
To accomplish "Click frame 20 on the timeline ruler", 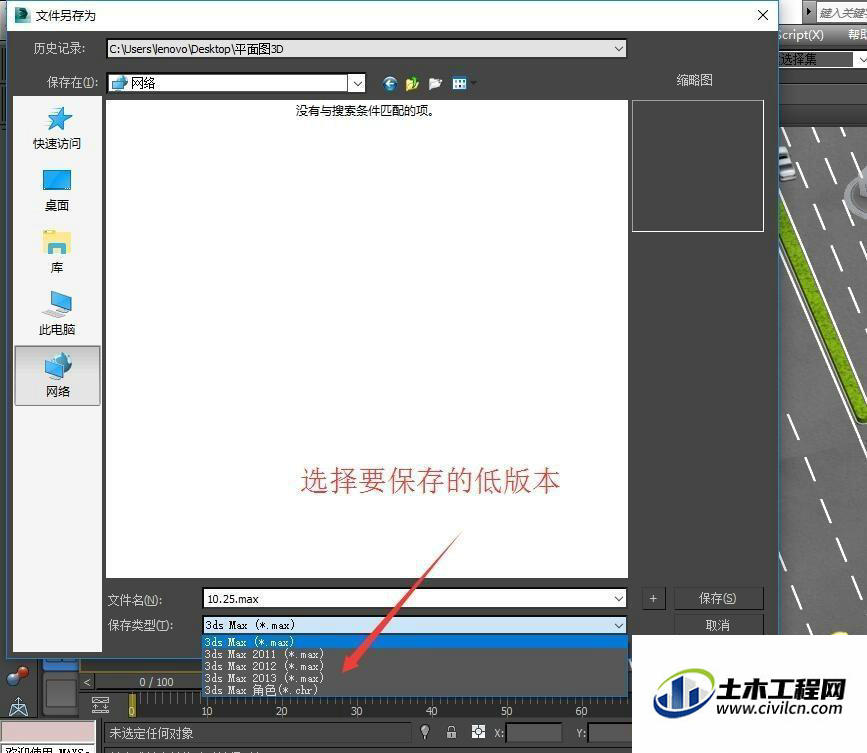I will click(x=281, y=711).
